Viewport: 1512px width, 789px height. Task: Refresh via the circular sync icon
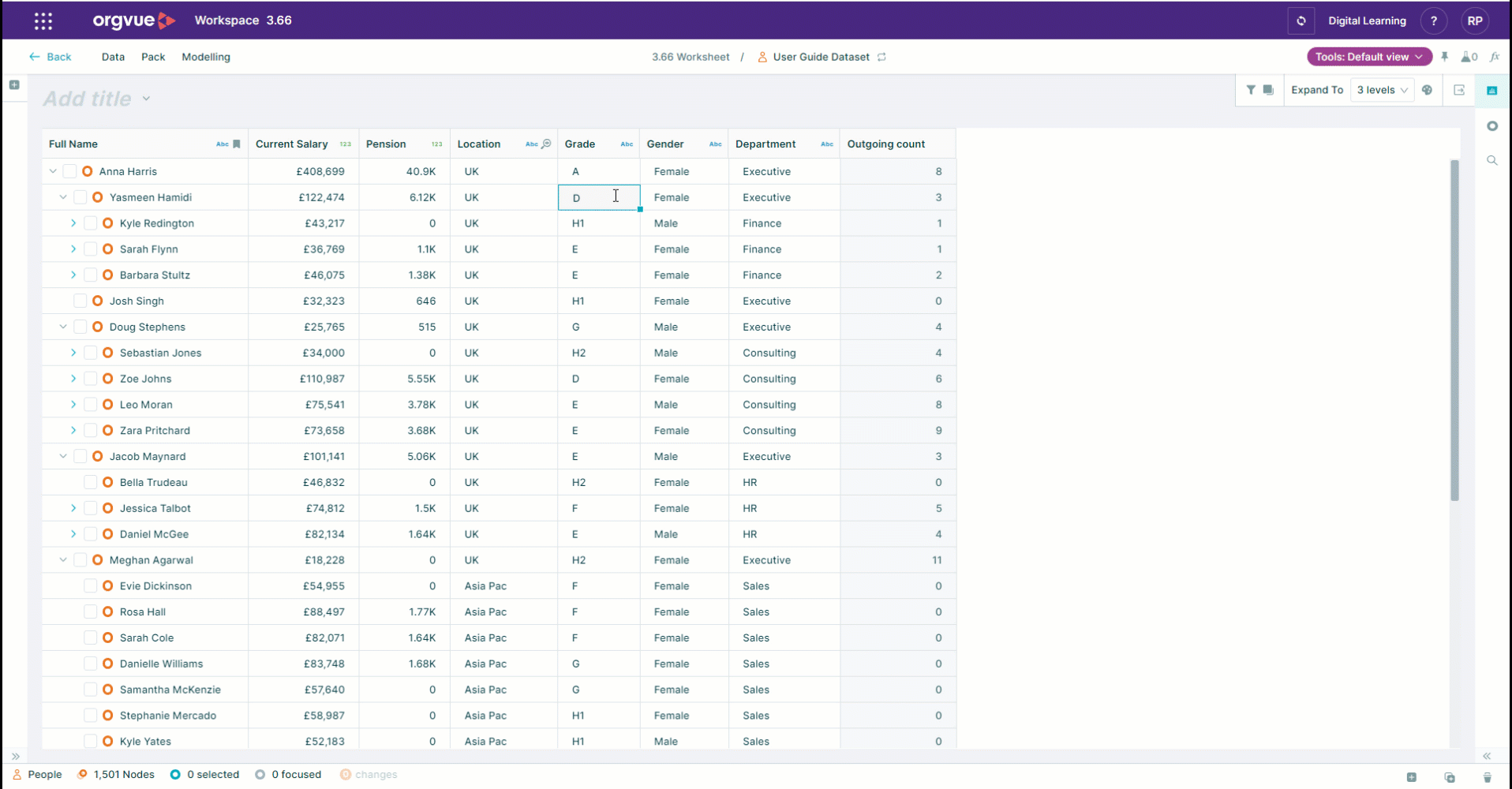coord(1301,21)
